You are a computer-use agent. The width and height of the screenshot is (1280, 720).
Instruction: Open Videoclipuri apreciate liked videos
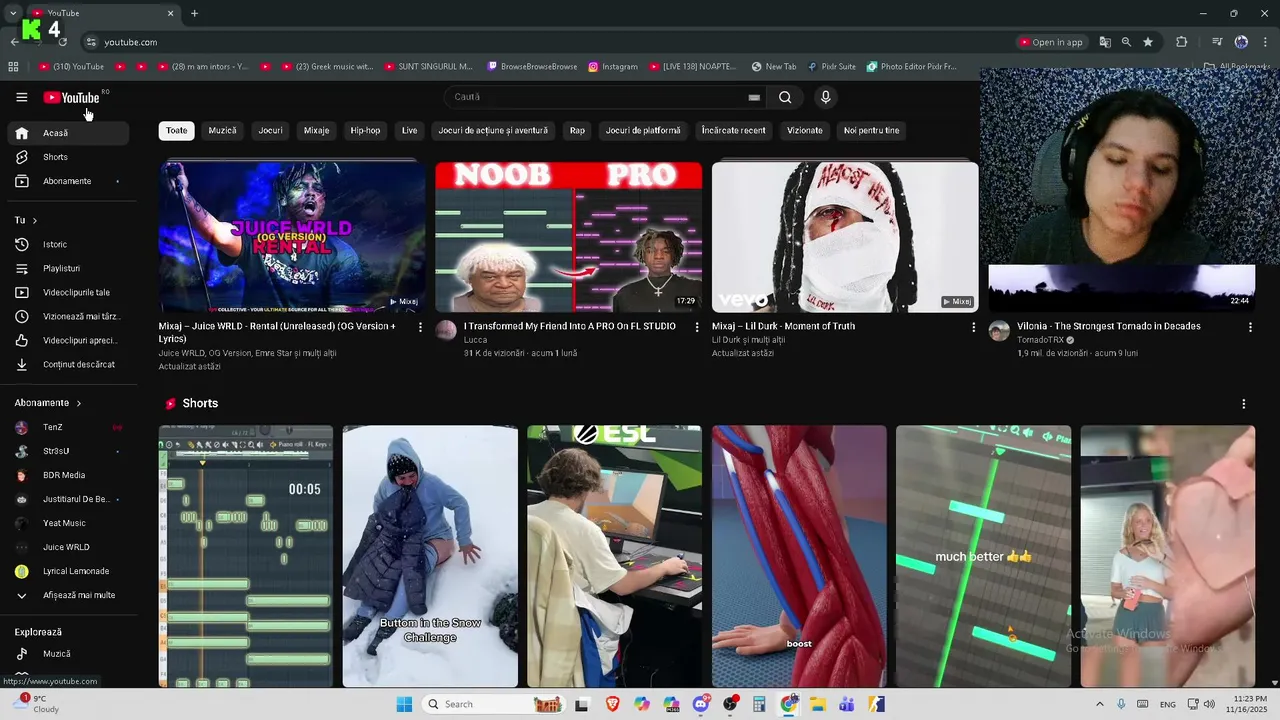pyautogui.click(x=69, y=340)
